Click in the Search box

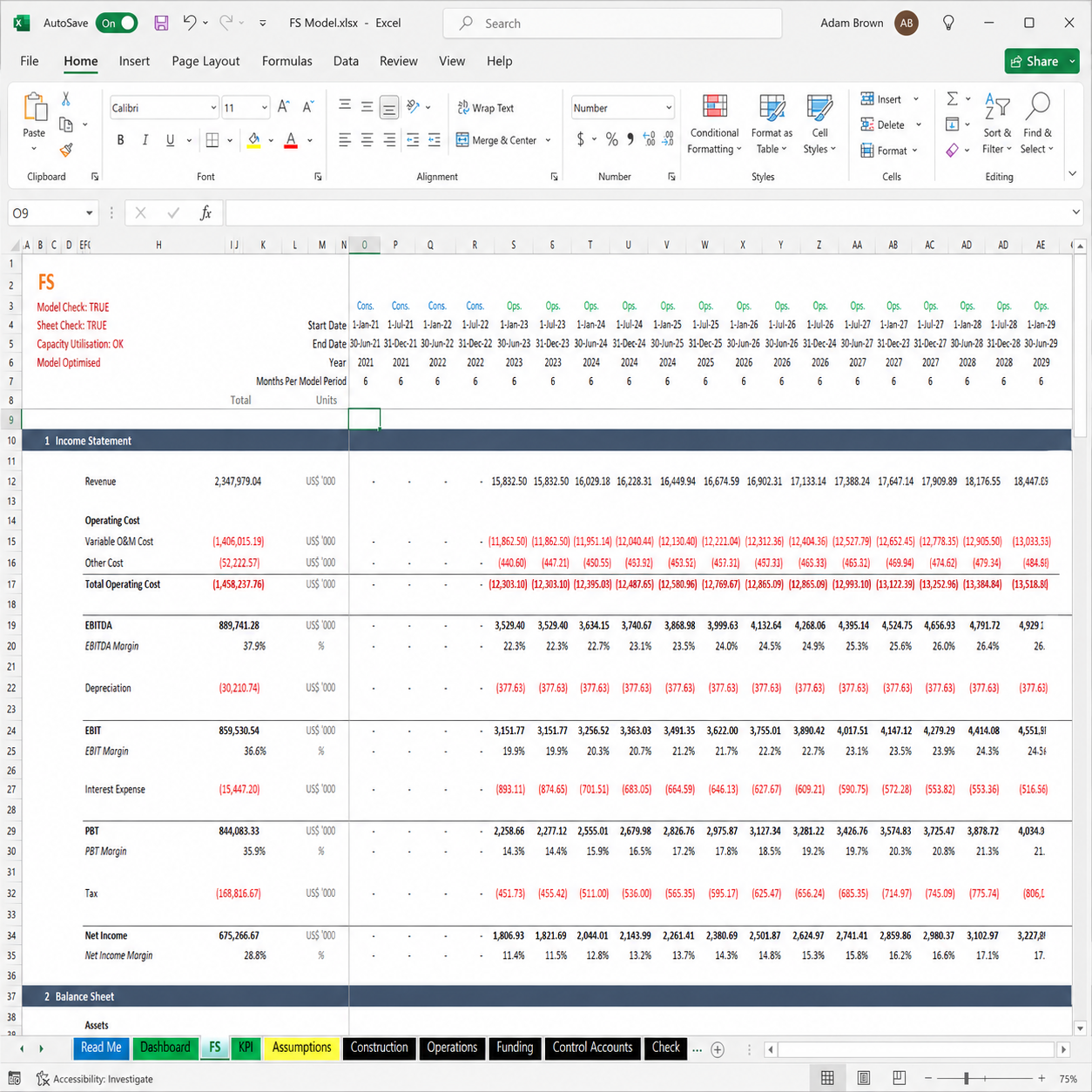pyautogui.click(x=612, y=24)
